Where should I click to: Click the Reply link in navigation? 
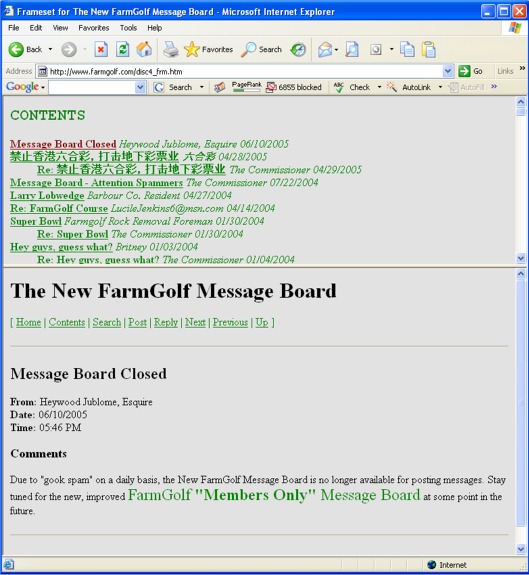pos(166,322)
